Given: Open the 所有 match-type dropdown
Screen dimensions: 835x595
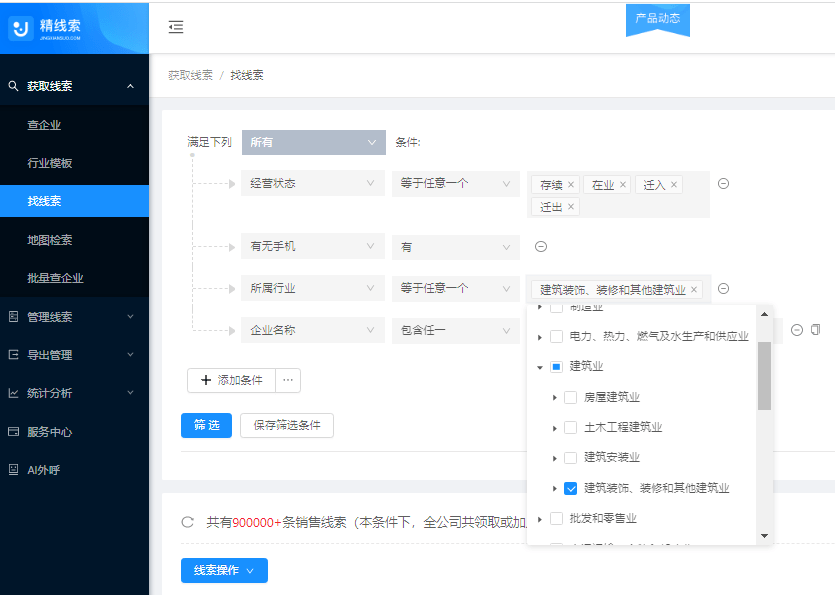Looking at the screenshot, I should [x=313, y=143].
